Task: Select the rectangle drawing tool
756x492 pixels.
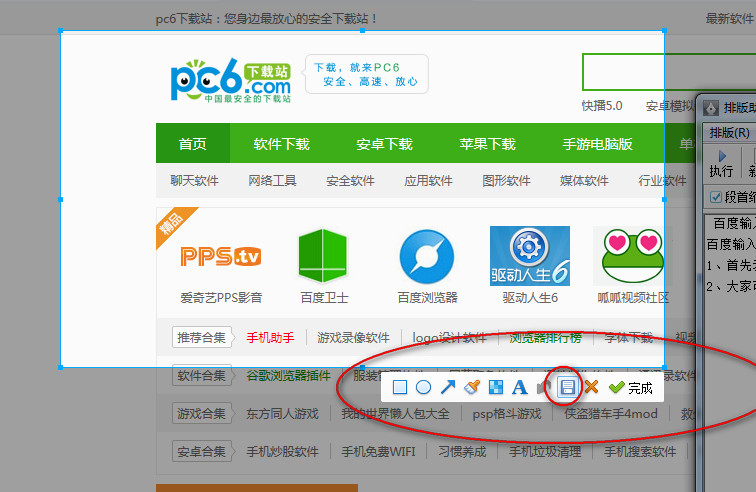Action: point(400,387)
